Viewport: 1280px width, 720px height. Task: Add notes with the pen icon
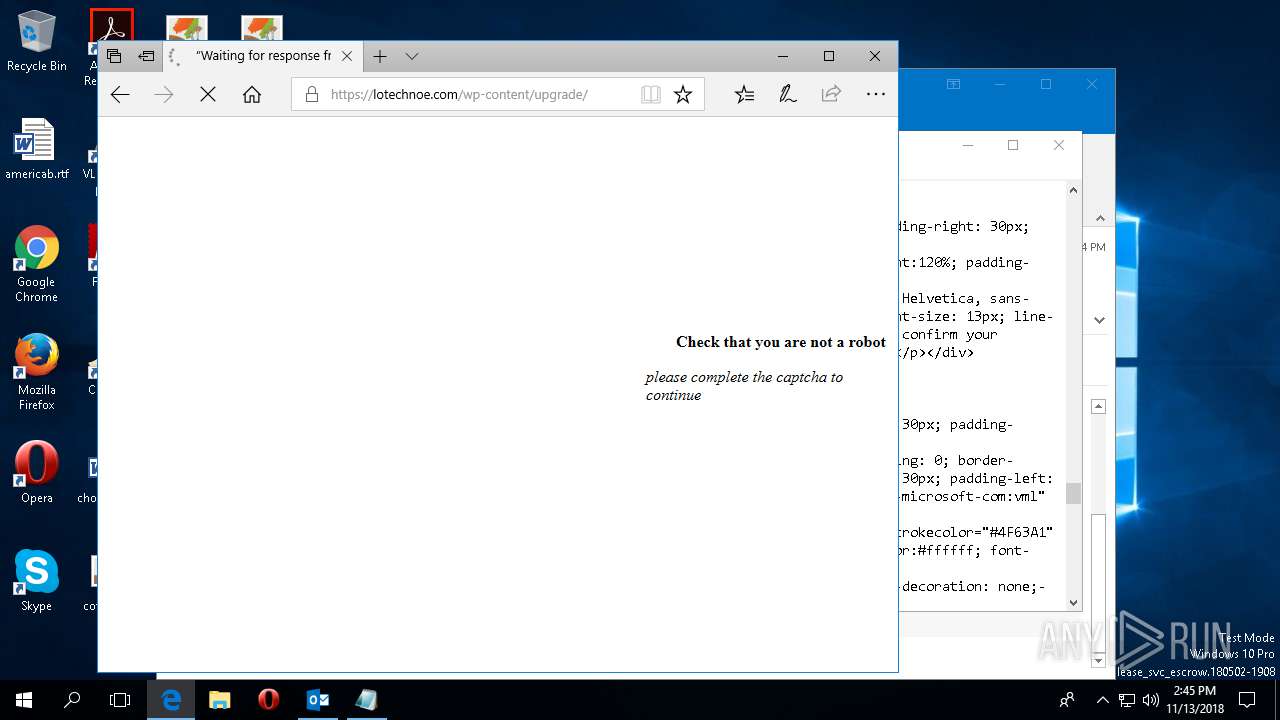coord(788,94)
